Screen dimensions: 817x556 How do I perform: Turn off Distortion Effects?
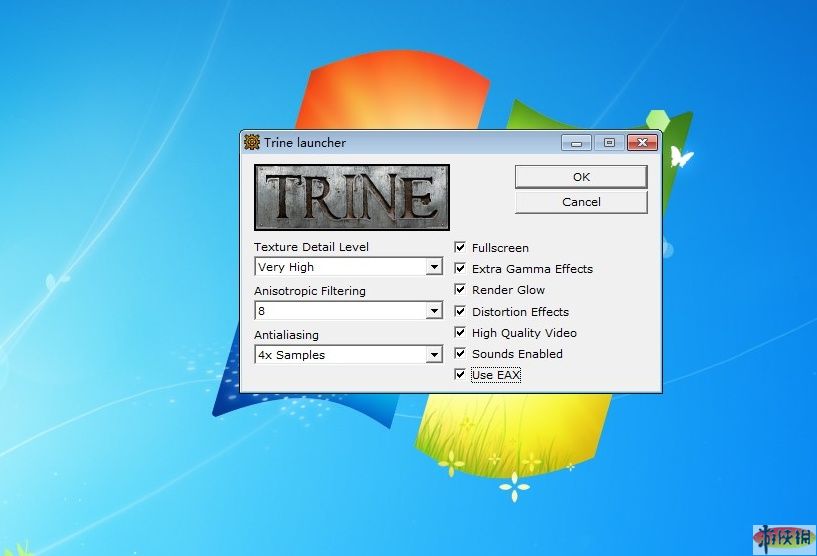tap(460, 311)
